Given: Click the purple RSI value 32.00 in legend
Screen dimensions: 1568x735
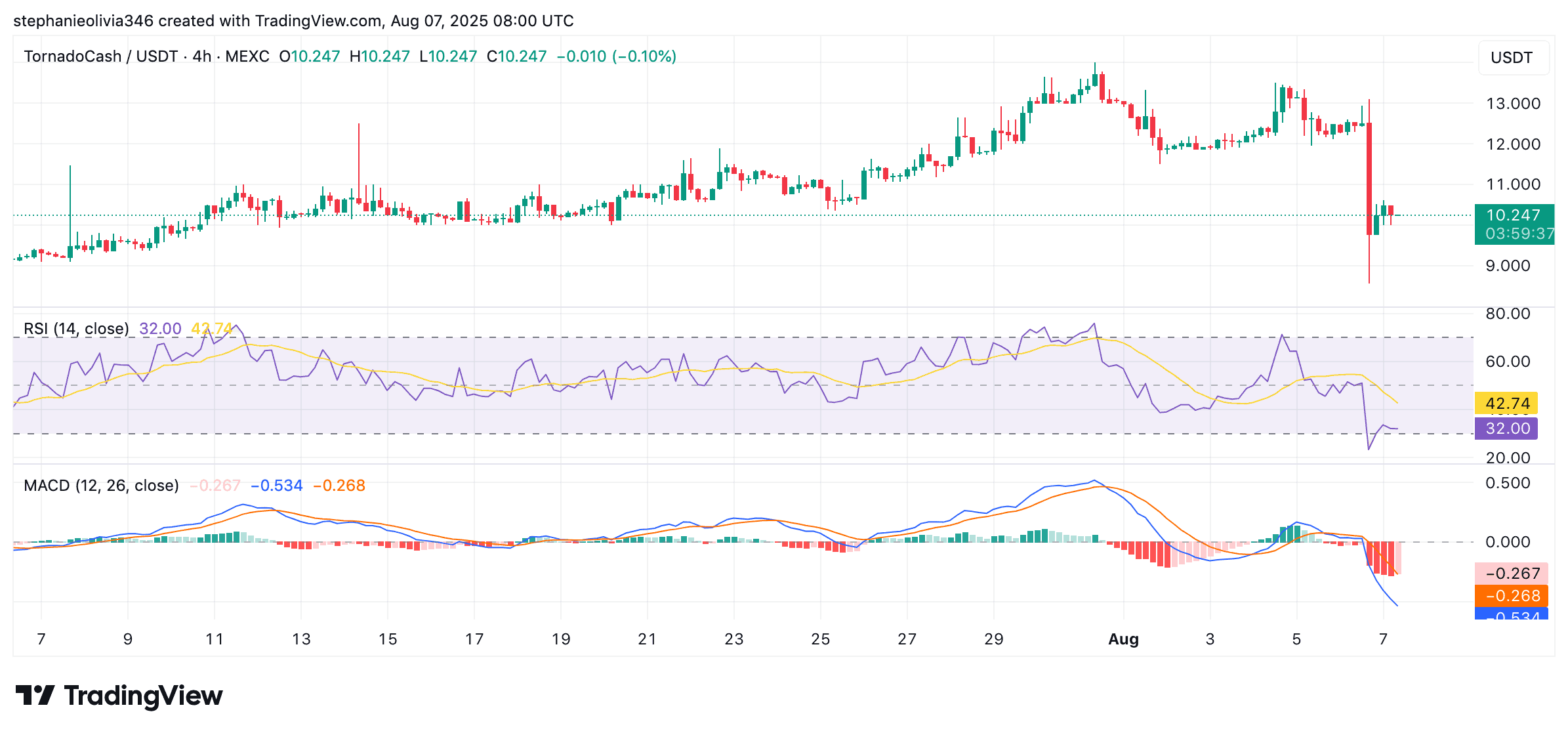Looking at the screenshot, I should 160,328.
